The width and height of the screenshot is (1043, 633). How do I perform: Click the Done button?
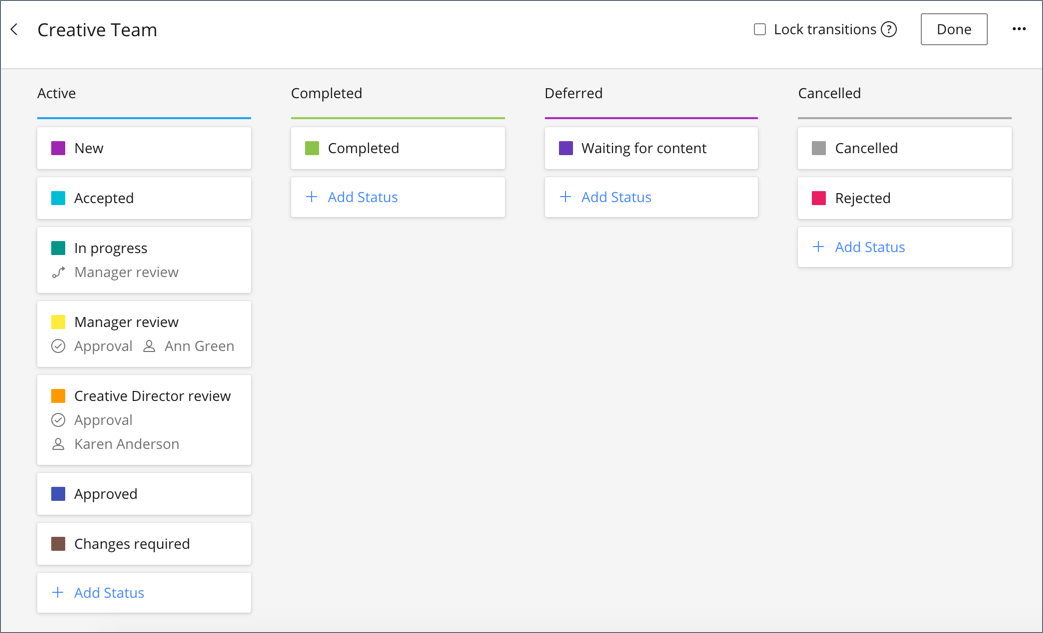pyautogui.click(x=953, y=29)
